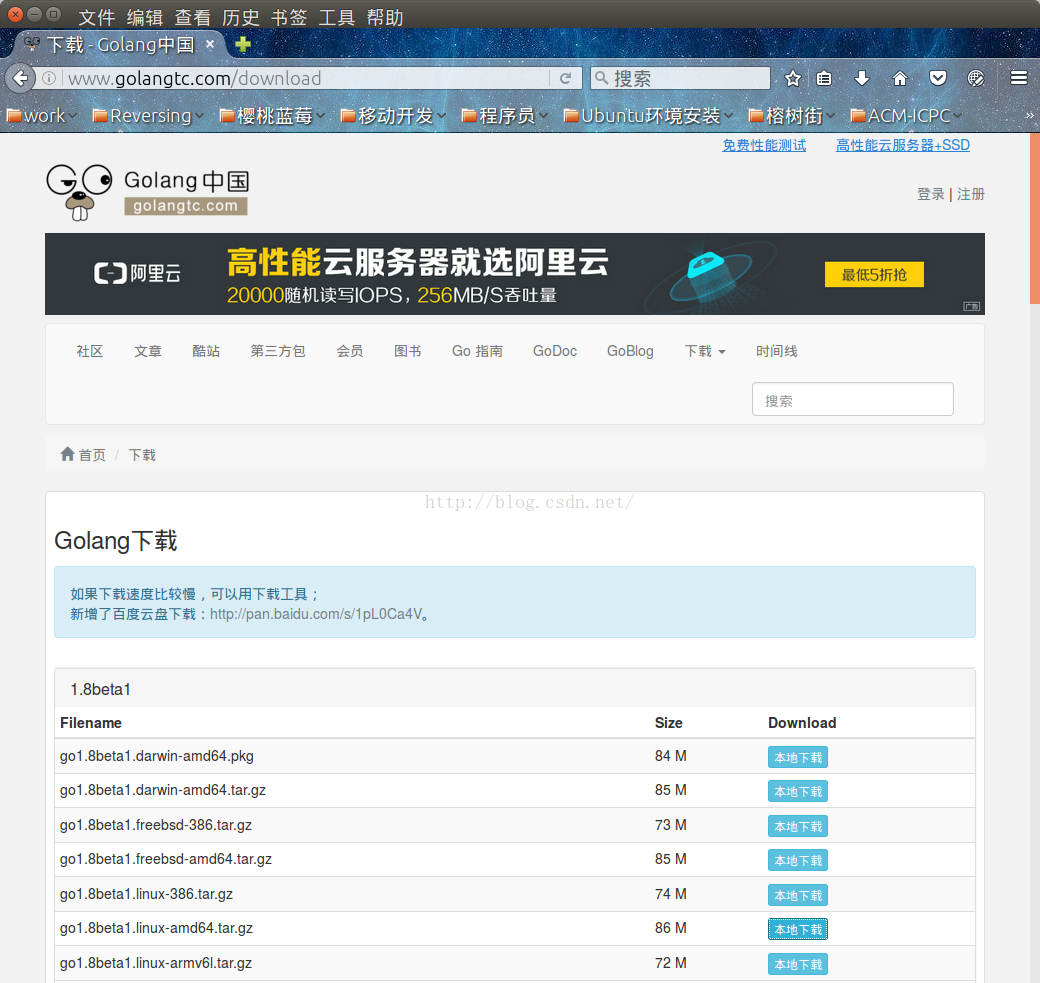
Task: Open the GoBlog nav link
Action: coord(630,351)
